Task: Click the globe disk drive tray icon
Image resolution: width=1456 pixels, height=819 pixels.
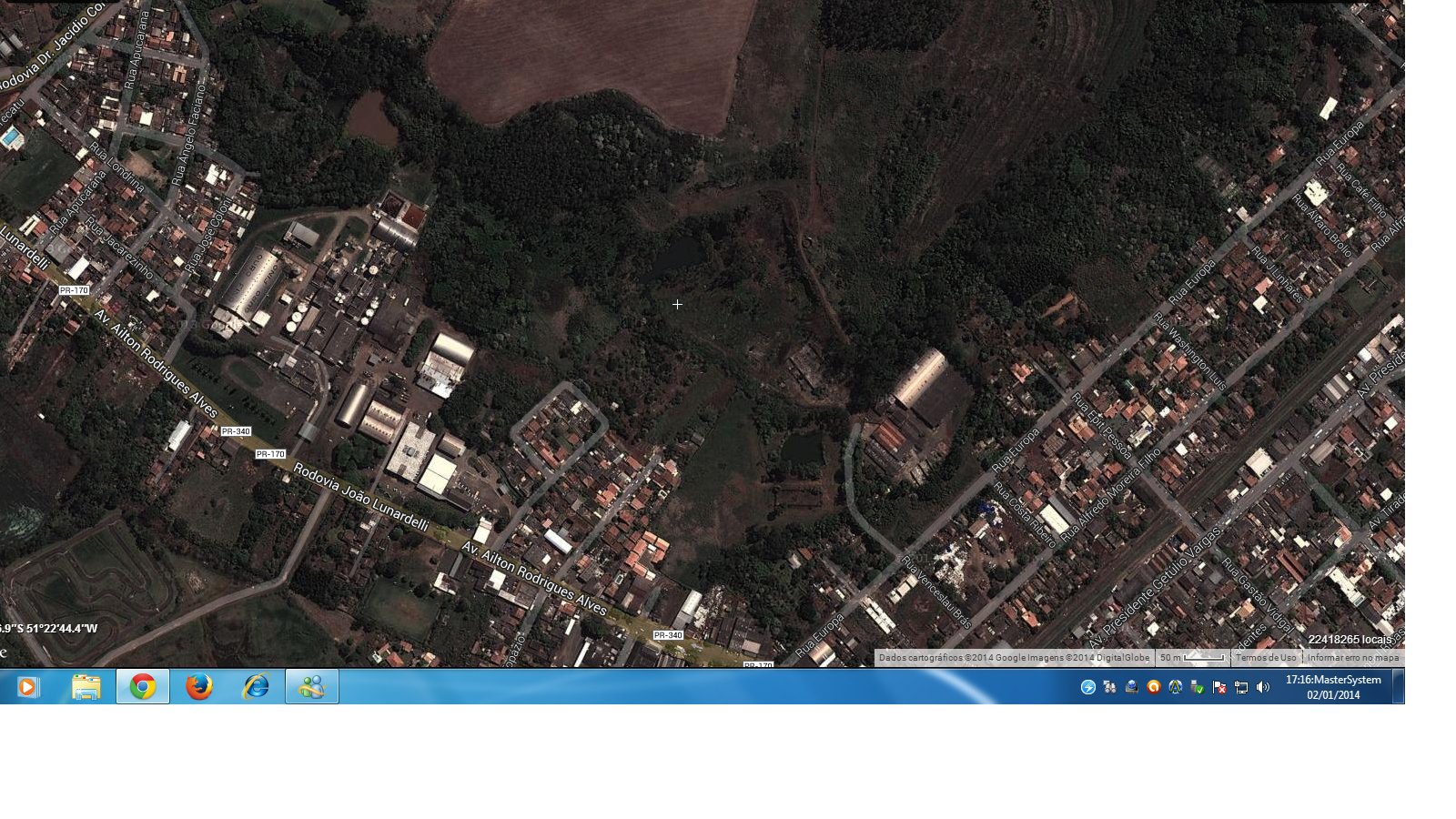Action: (1132, 687)
